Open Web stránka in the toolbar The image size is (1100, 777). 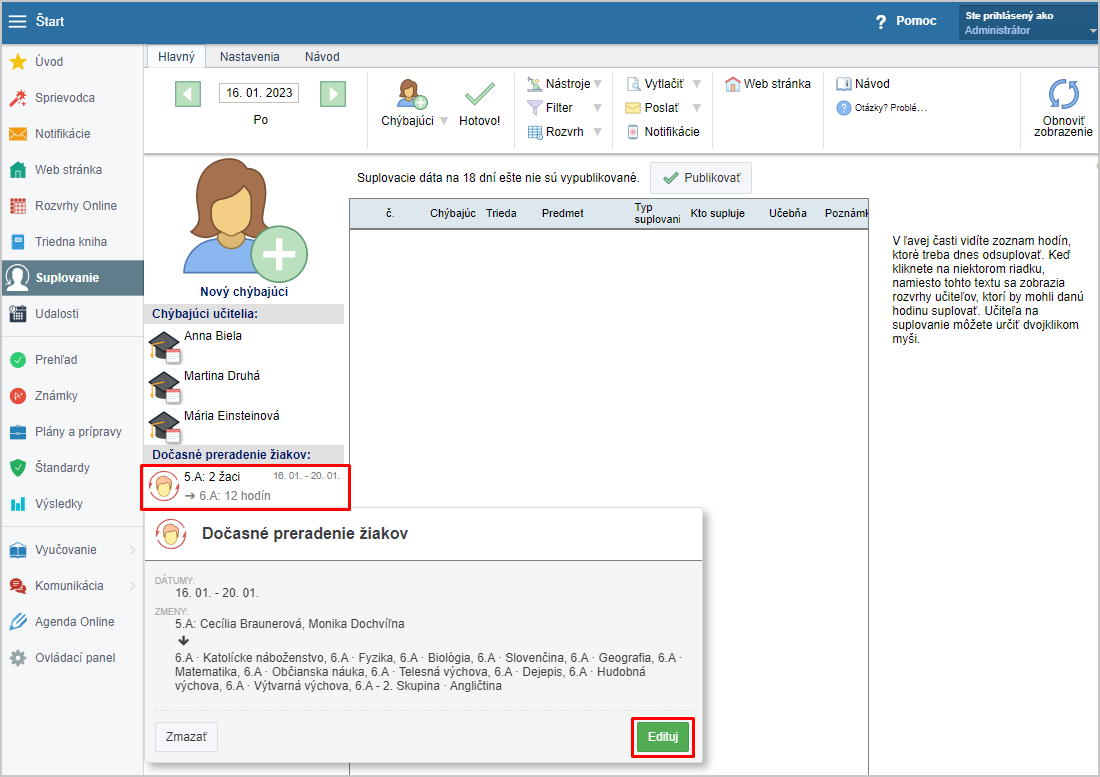click(x=767, y=84)
